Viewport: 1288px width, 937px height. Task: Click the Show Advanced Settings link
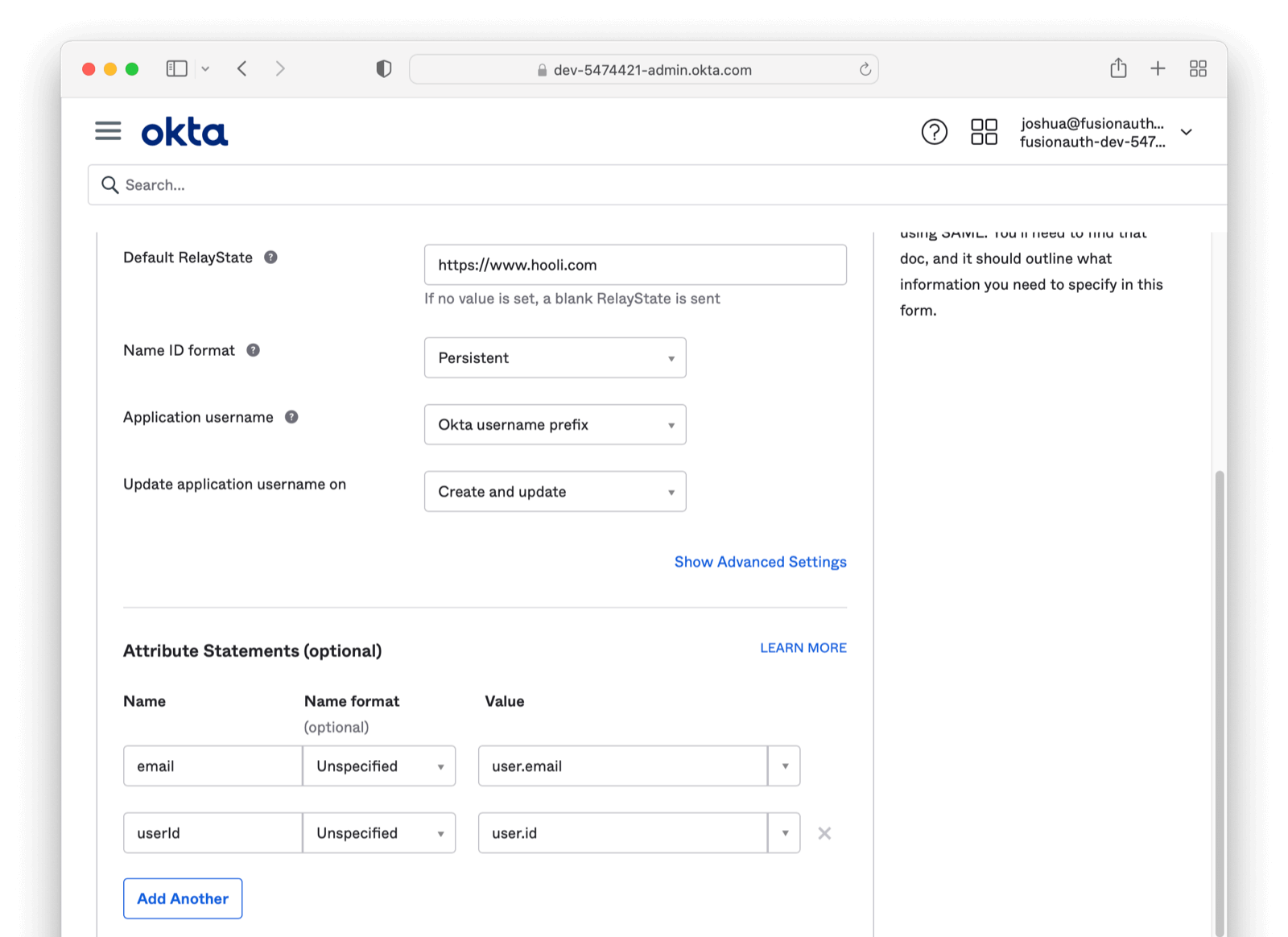760,562
